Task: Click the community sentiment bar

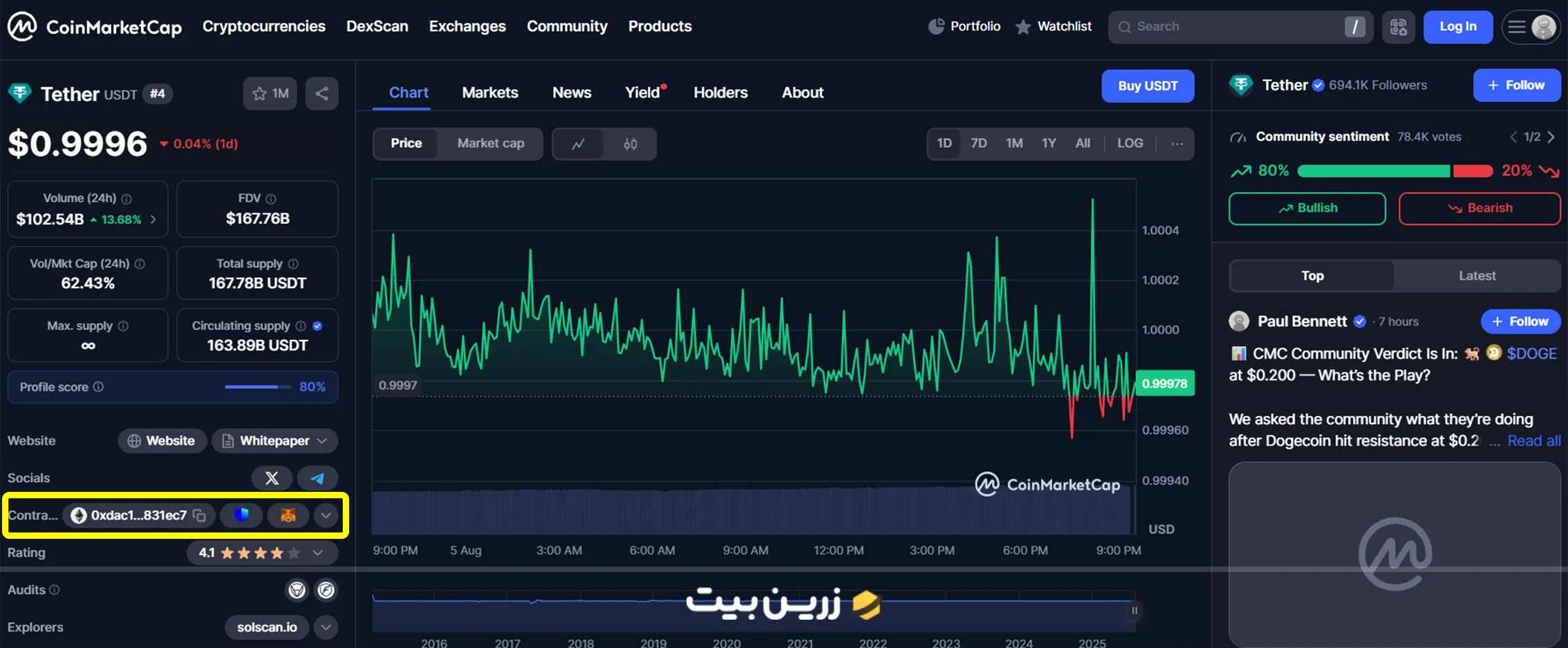Action: pos(1394,171)
